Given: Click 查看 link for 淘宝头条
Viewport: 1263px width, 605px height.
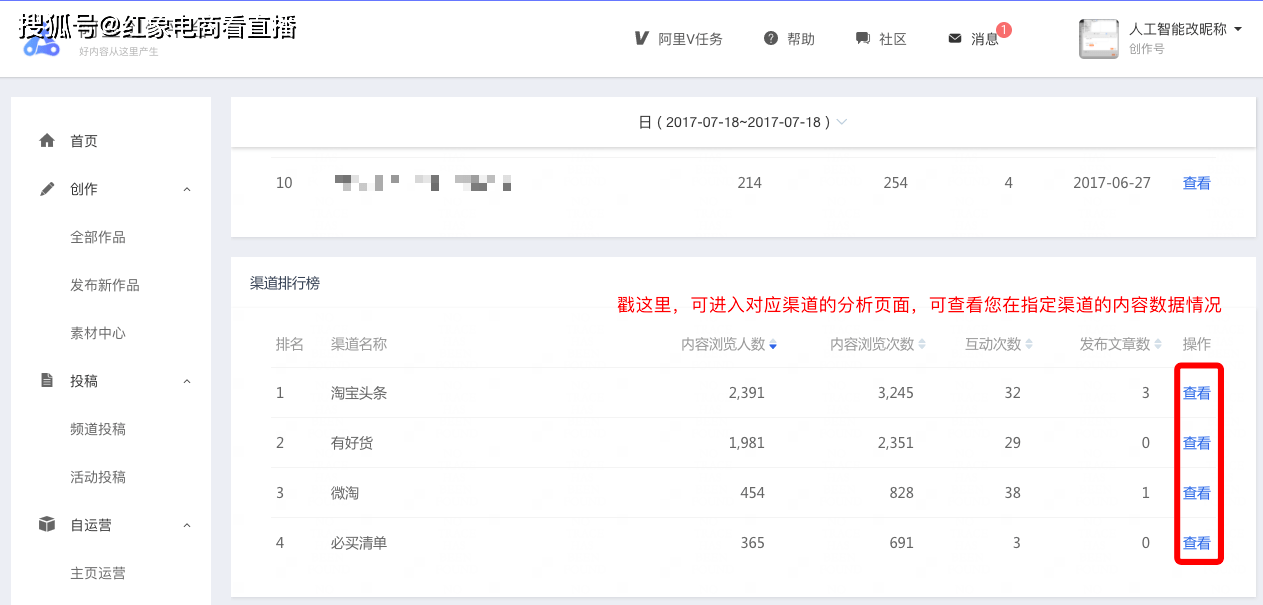Looking at the screenshot, I should click(x=1196, y=393).
